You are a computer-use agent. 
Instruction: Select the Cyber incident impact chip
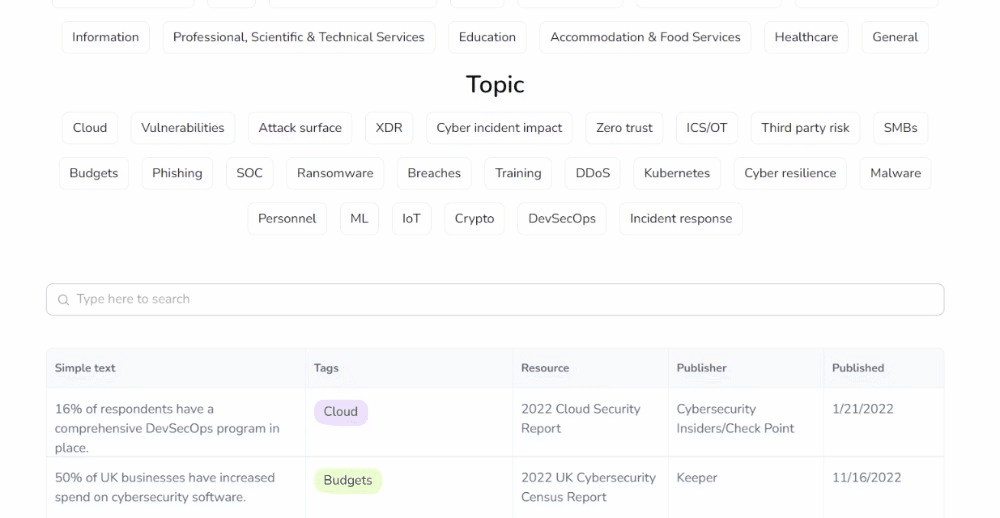pos(499,128)
